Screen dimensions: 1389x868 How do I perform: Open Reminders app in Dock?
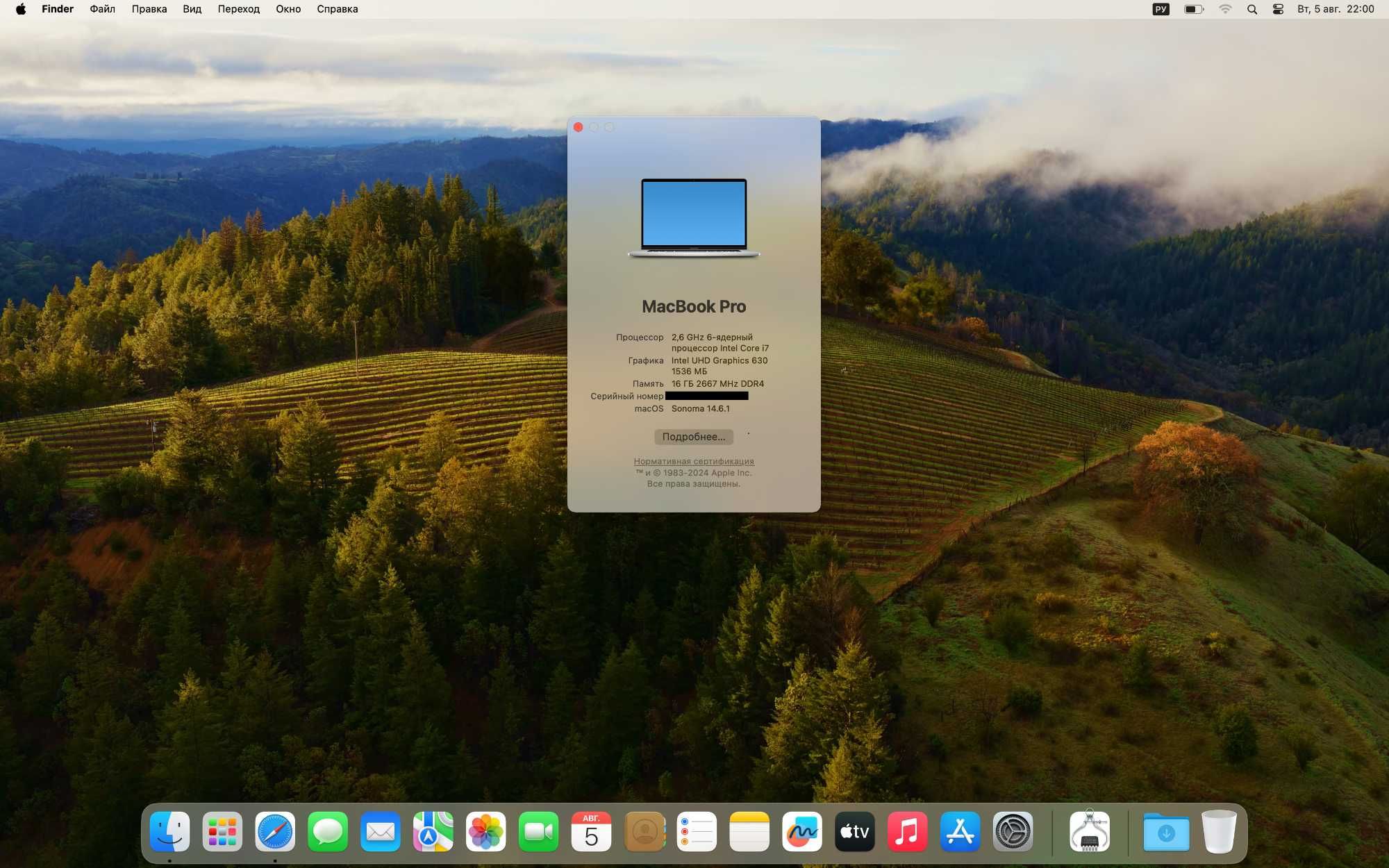click(x=697, y=831)
